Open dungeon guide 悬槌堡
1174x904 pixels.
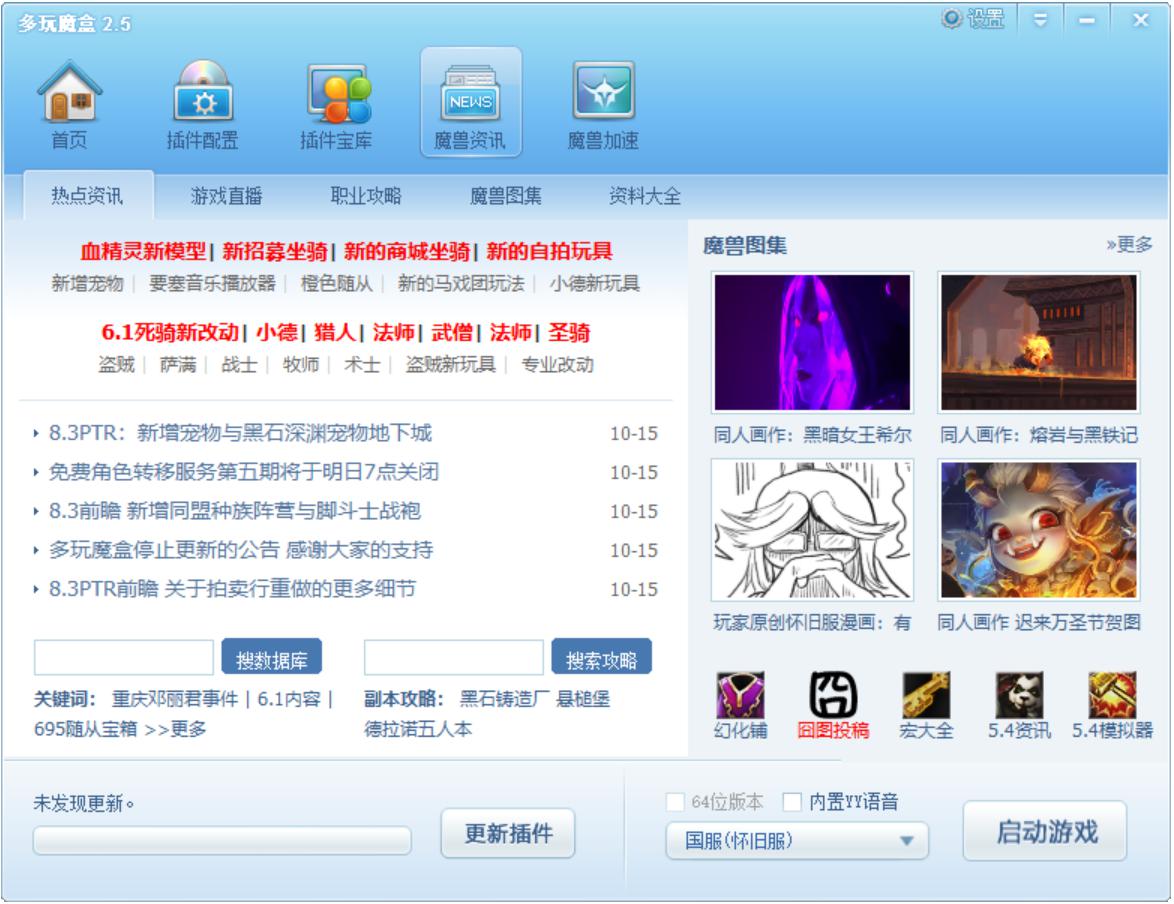pos(583,699)
